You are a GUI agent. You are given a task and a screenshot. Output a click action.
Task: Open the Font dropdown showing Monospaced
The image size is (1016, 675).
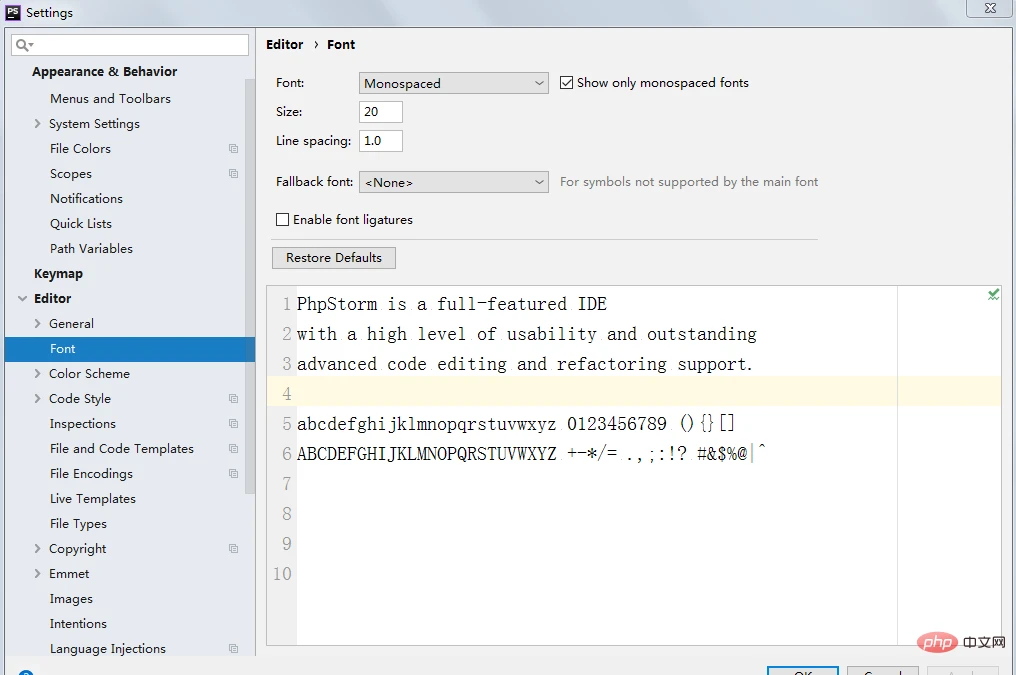pyautogui.click(x=453, y=84)
